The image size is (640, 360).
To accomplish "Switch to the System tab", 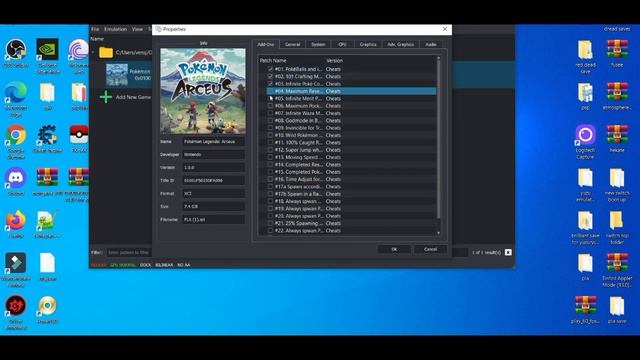I will point(318,44).
